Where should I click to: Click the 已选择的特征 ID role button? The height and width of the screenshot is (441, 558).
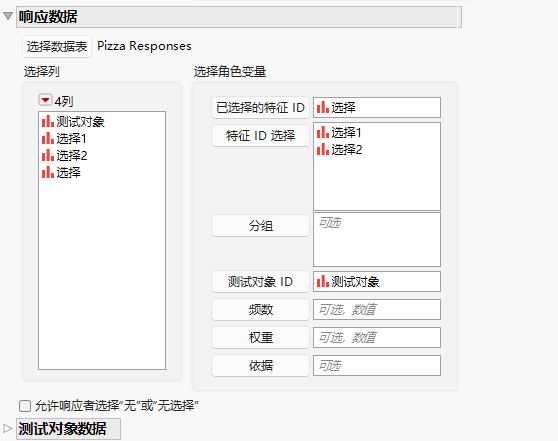point(260,107)
